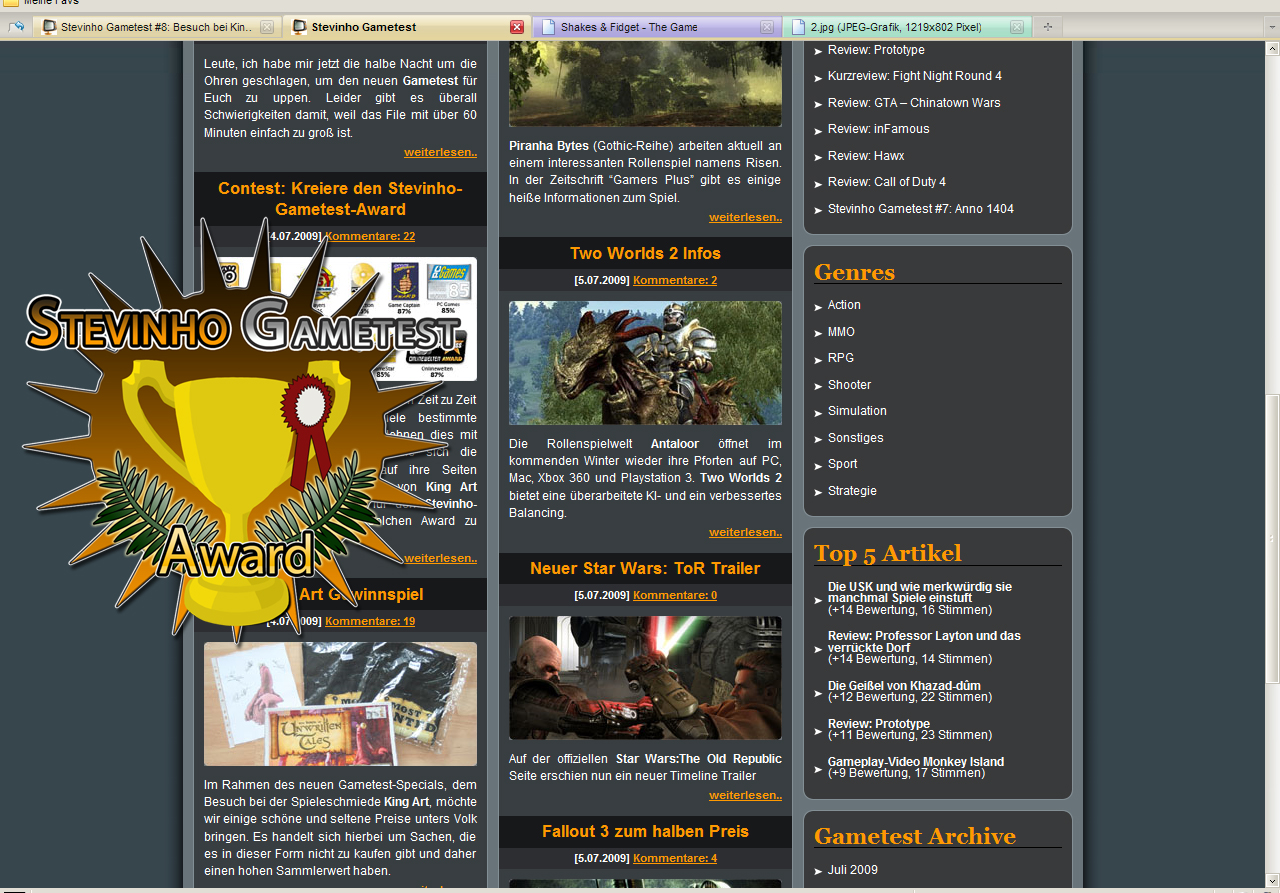
Task: Close the Shakes & Fidget tab
Action: click(767, 27)
